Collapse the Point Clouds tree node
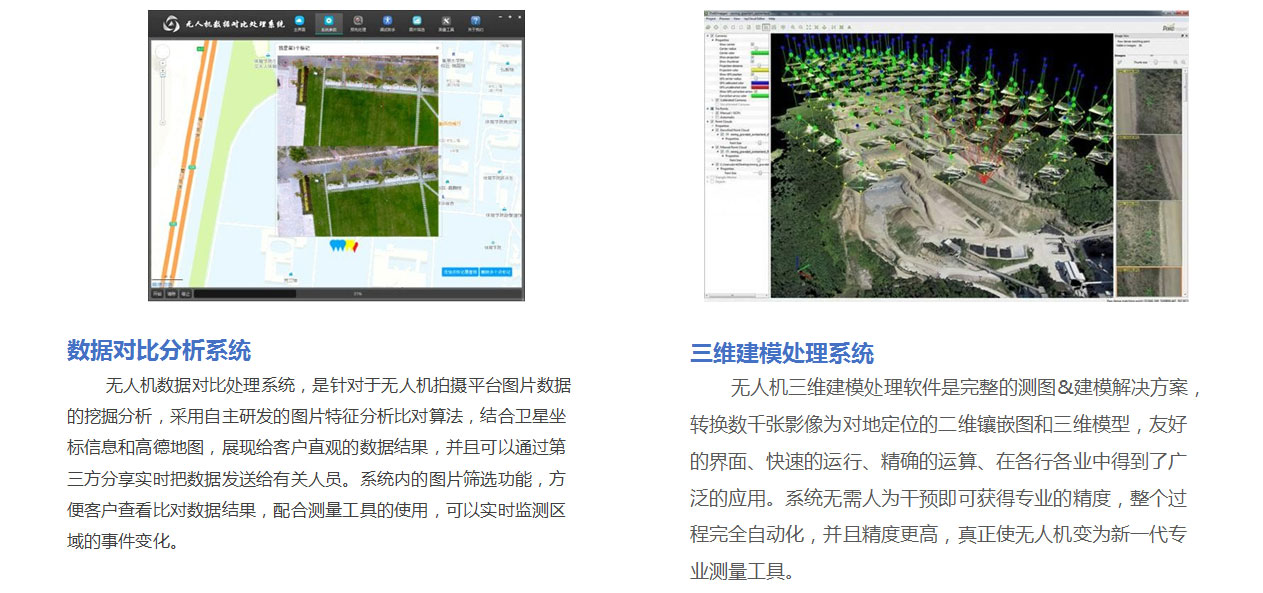Image resolution: width=1263 pixels, height=593 pixels. click(707, 121)
